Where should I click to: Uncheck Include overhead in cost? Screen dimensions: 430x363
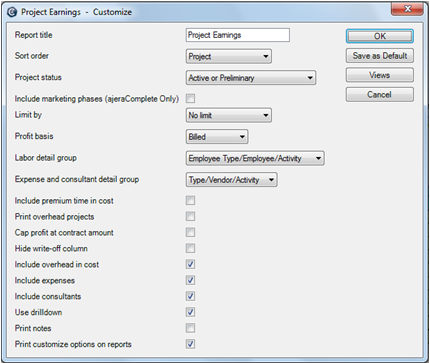tap(190, 264)
